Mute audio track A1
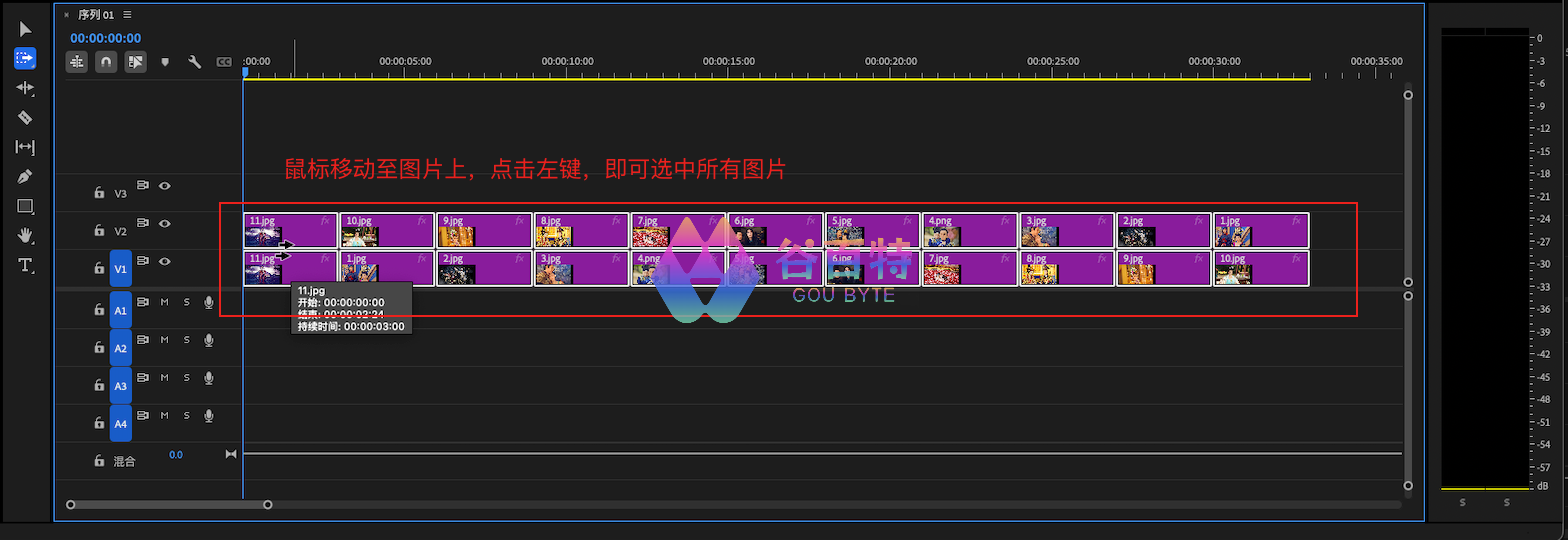Viewport: 1568px width, 540px height. pos(165,302)
